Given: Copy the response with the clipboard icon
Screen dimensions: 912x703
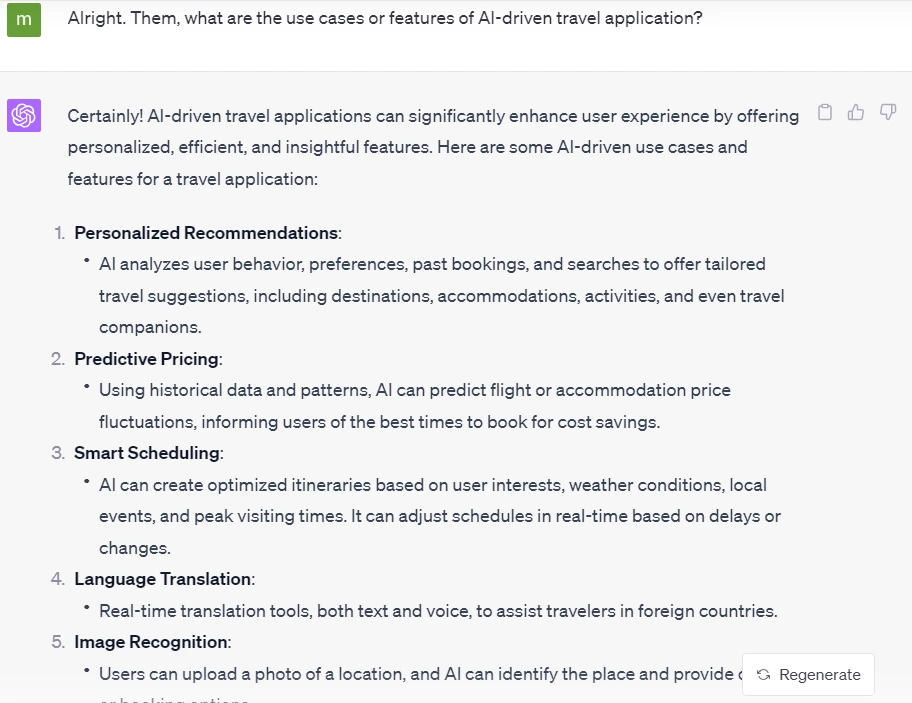Looking at the screenshot, I should [825, 112].
